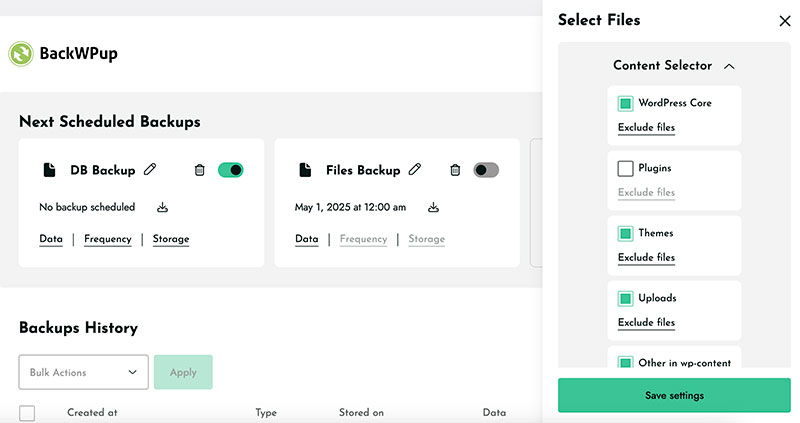
Task: Close the Select Files panel
Action: pyautogui.click(x=785, y=21)
